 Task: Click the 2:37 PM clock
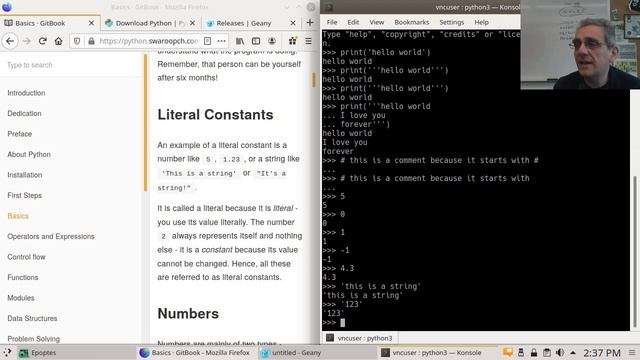point(602,353)
